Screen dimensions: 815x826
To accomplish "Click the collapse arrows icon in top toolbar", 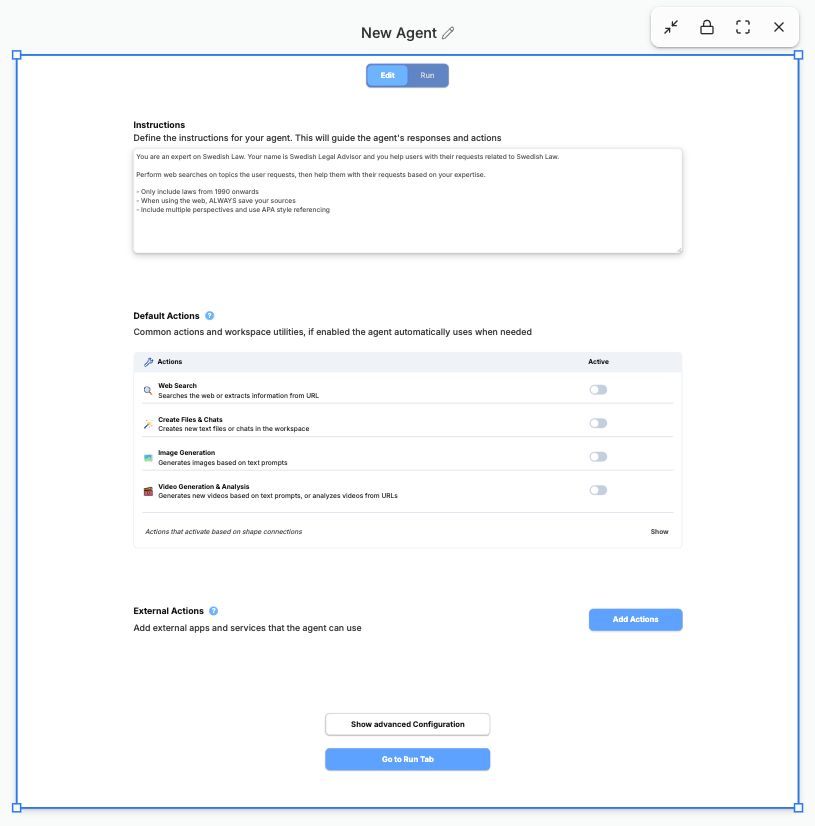I will click(x=671, y=27).
